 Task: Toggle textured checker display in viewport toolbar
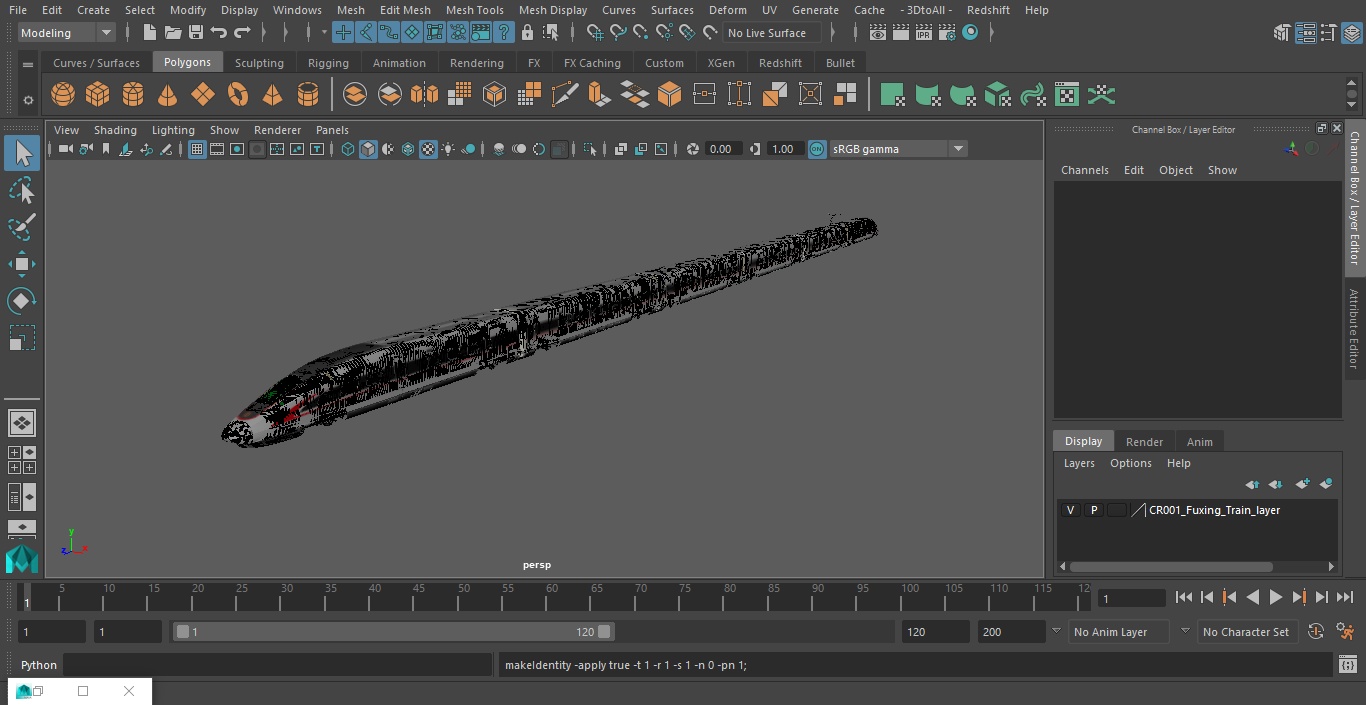coord(428,149)
